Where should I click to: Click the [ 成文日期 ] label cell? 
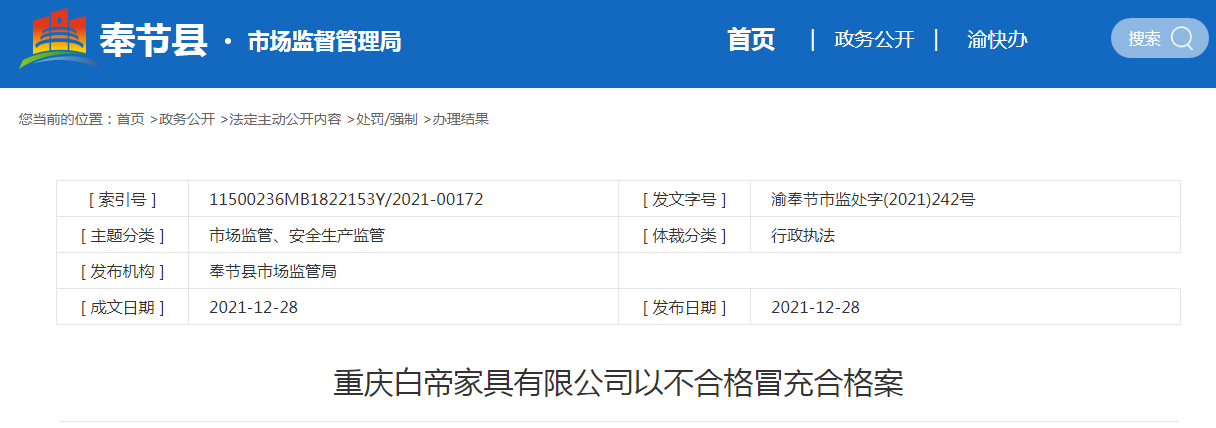[x=123, y=307]
